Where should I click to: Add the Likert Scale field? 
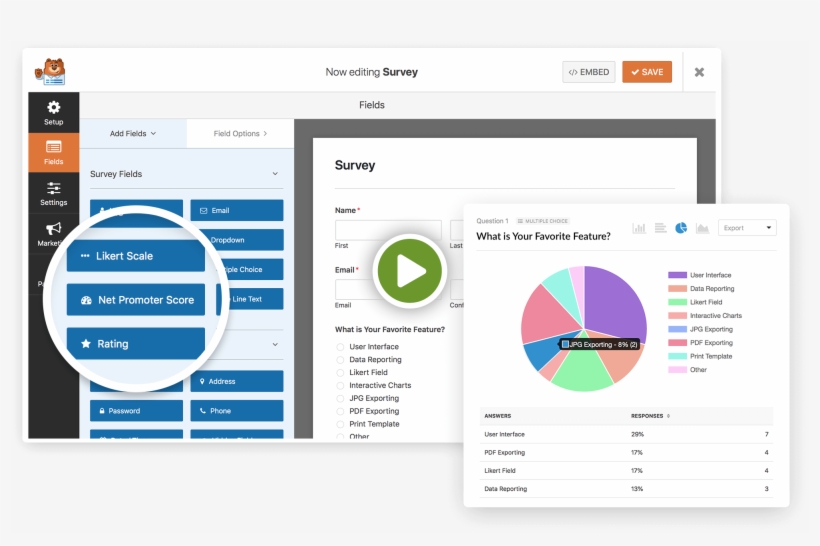click(135, 256)
